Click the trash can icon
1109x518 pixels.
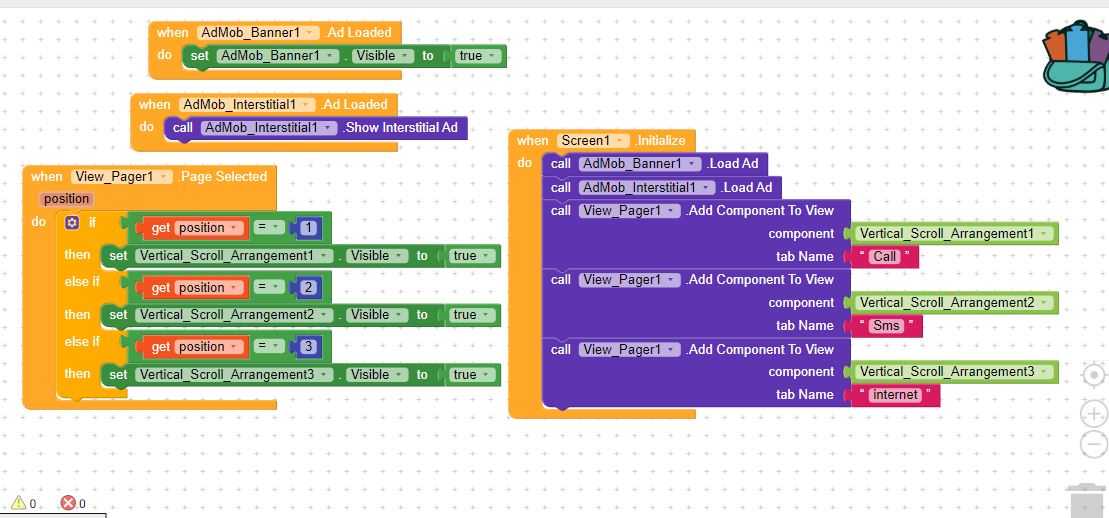coord(1088,500)
